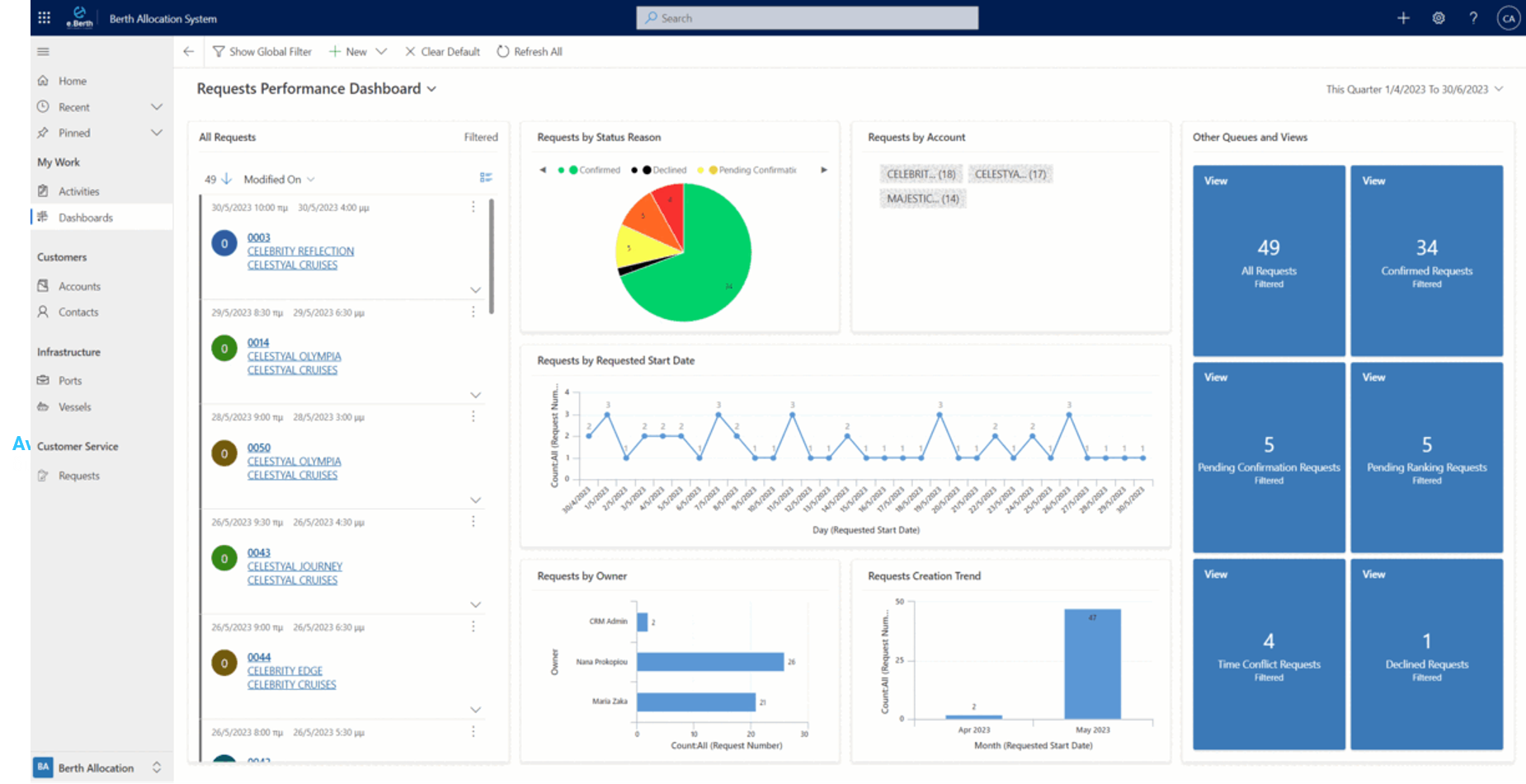This screenshot has height=784, width=1526.
Task: Open request link 0014
Action: [258, 342]
